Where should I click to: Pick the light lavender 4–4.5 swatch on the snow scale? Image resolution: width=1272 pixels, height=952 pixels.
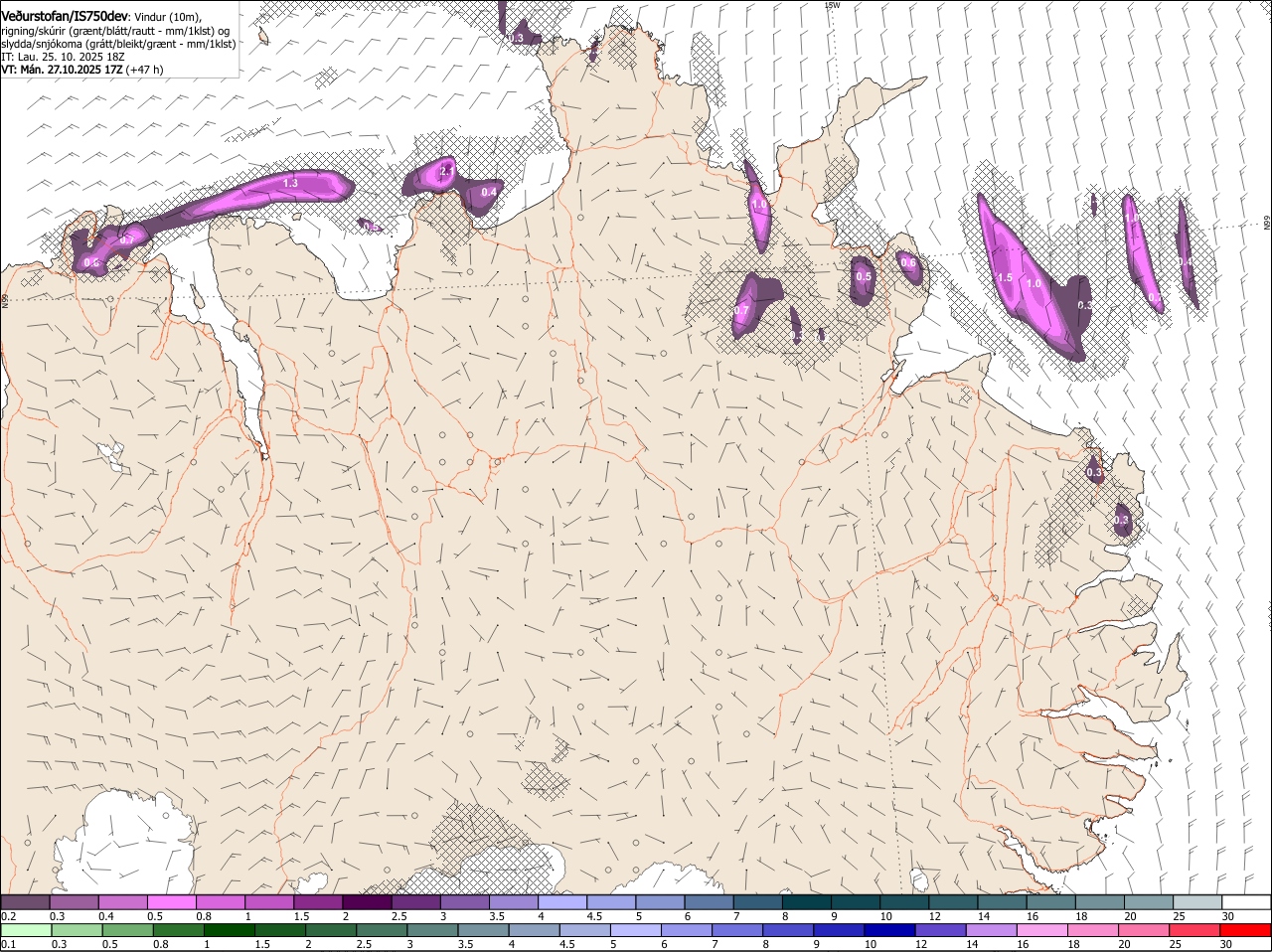pos(562,902)
